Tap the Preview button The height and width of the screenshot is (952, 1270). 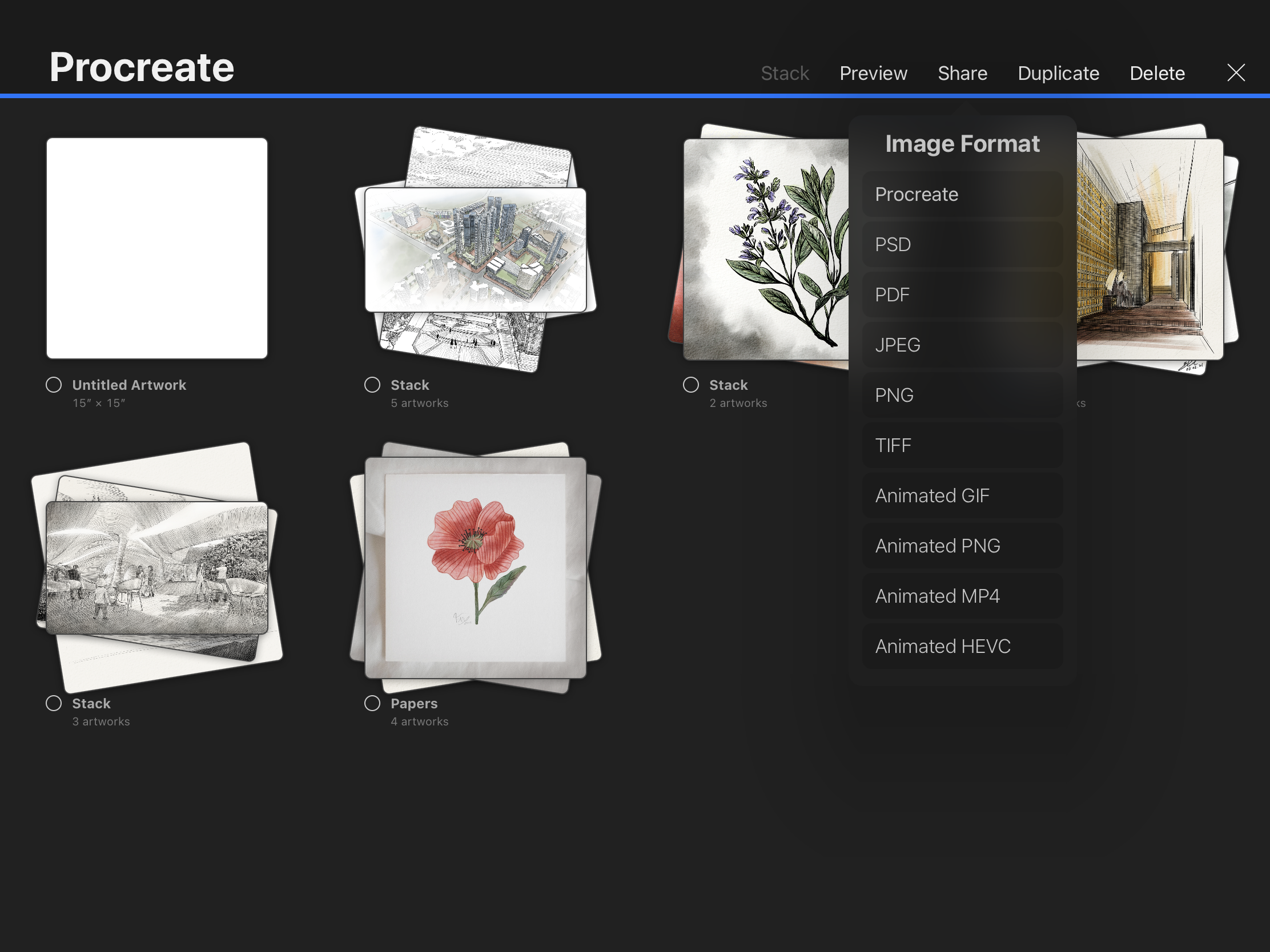(873, 74)
